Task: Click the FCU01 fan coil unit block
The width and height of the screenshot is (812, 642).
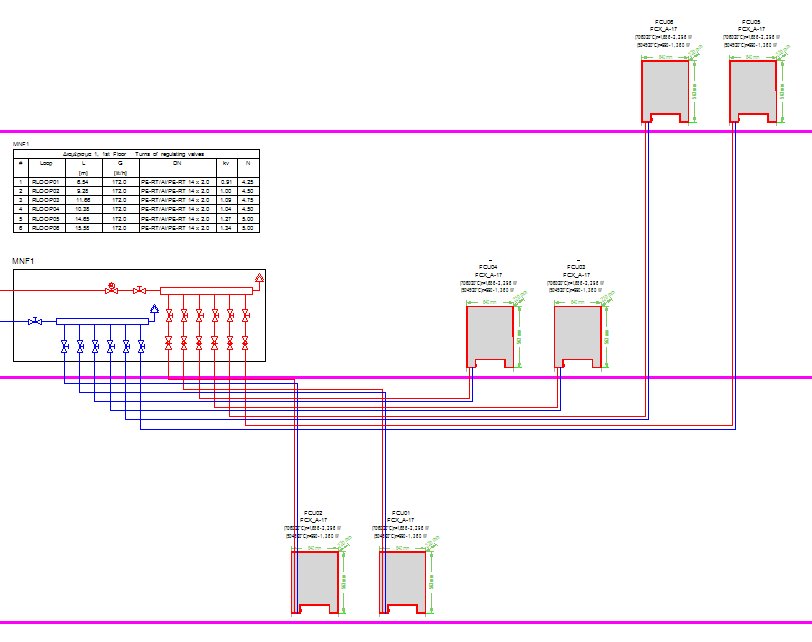Action: 402,580
